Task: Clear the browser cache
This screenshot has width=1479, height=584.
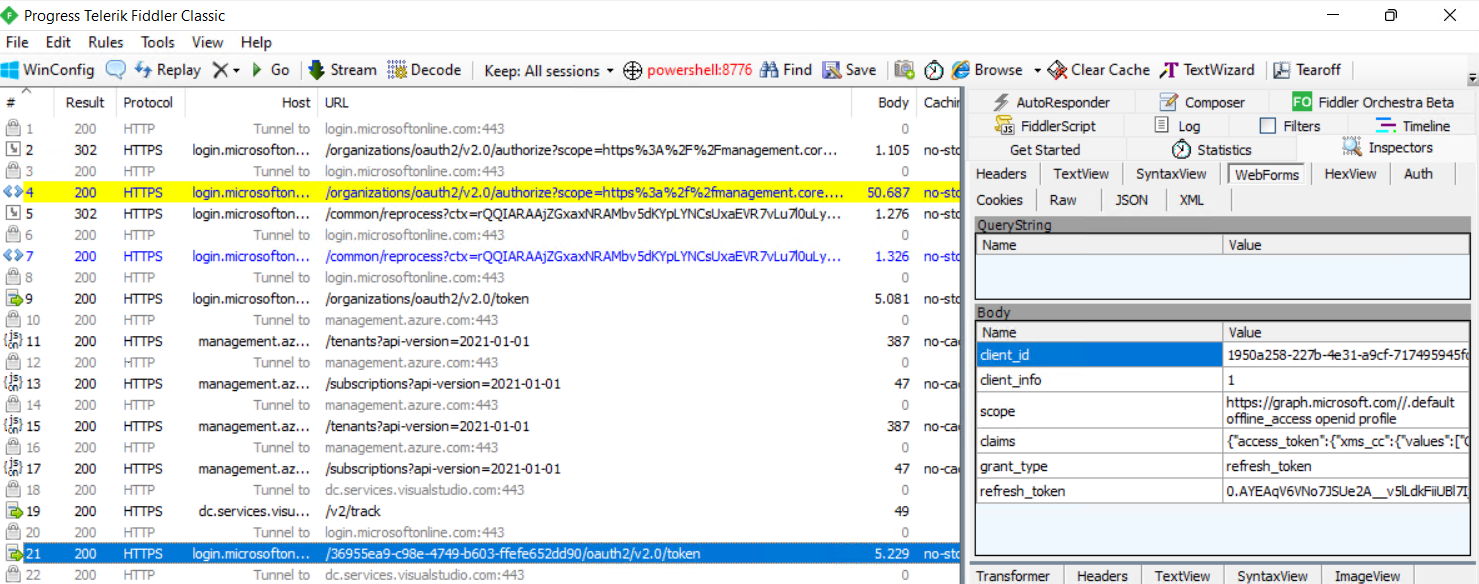Action: pos(1098,70)
